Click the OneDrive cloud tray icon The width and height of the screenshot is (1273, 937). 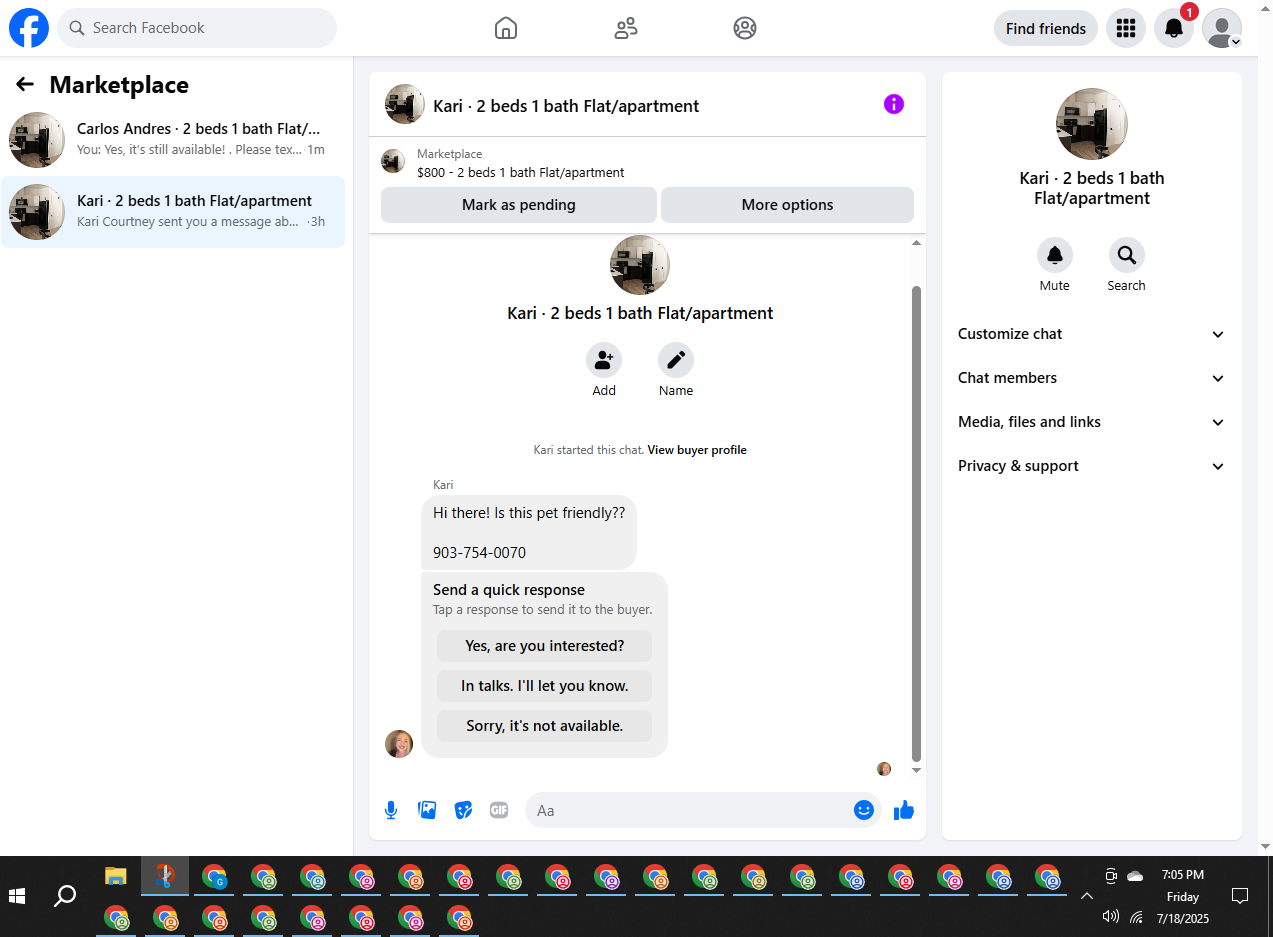click(x=1135, y=876)
